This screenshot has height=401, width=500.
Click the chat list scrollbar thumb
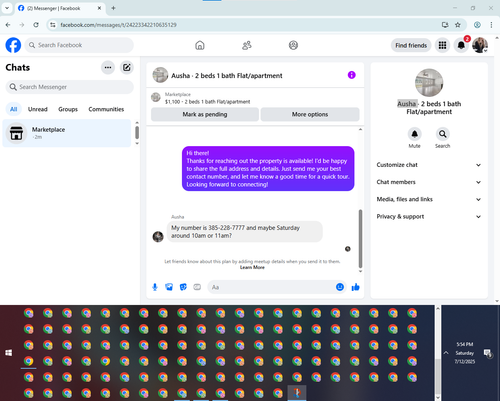pyautogui.click(x=137, y=133)
